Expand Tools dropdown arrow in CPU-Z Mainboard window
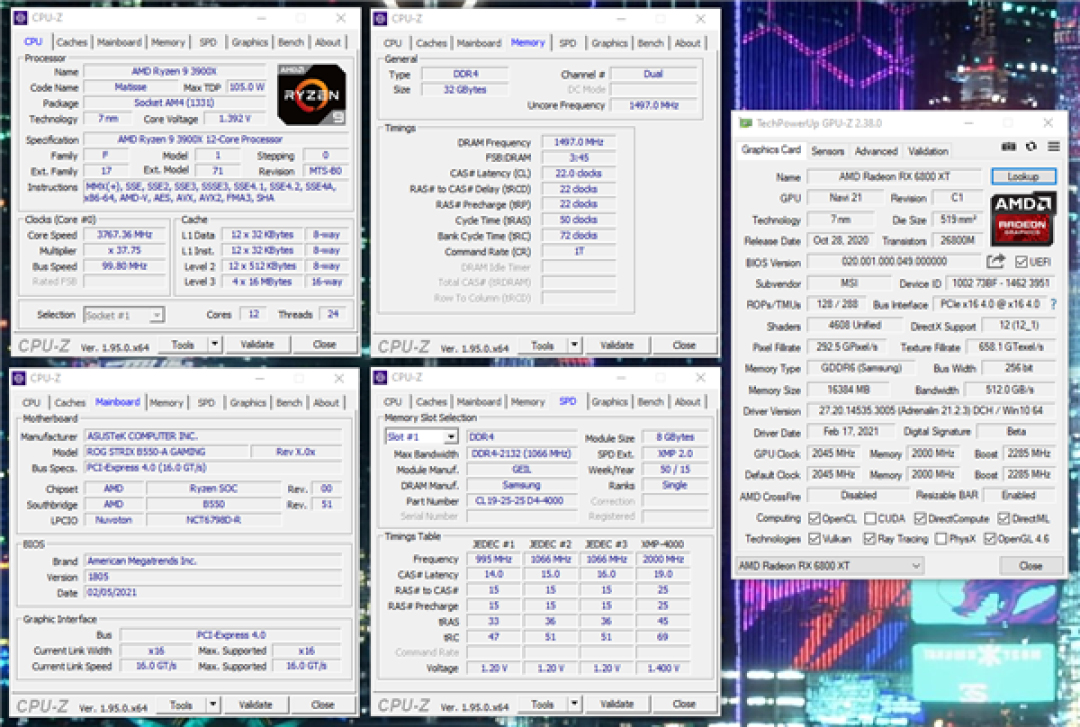This screenshot has width=1080, height=727. pos(214,704)
